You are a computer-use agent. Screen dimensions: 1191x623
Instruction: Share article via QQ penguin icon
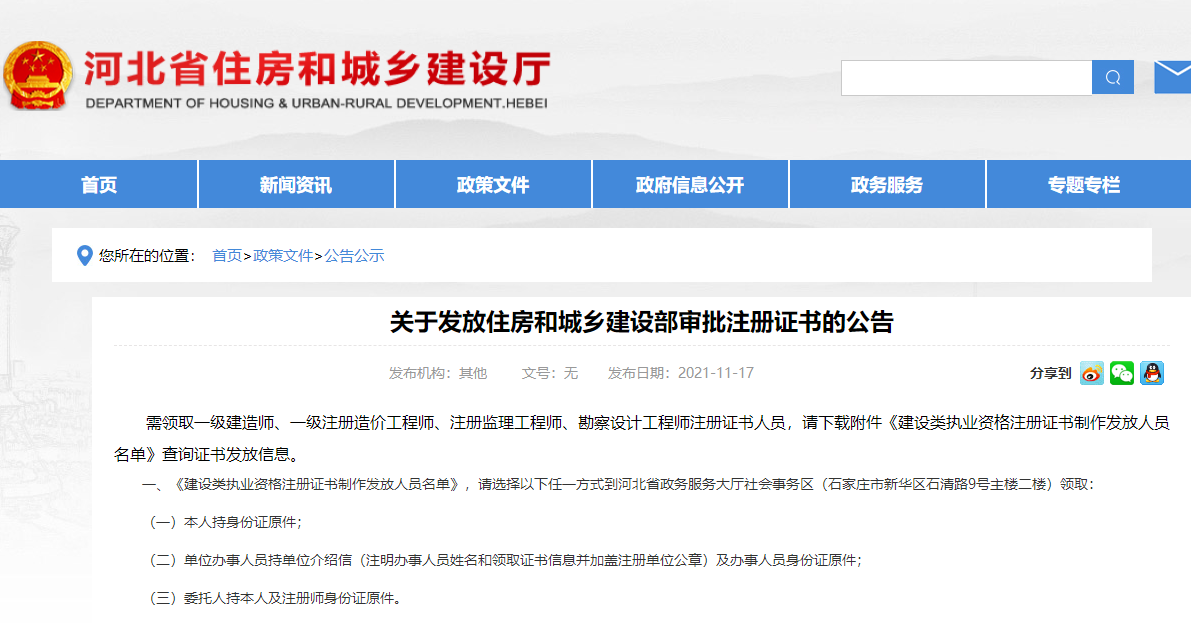point(1152,373)
